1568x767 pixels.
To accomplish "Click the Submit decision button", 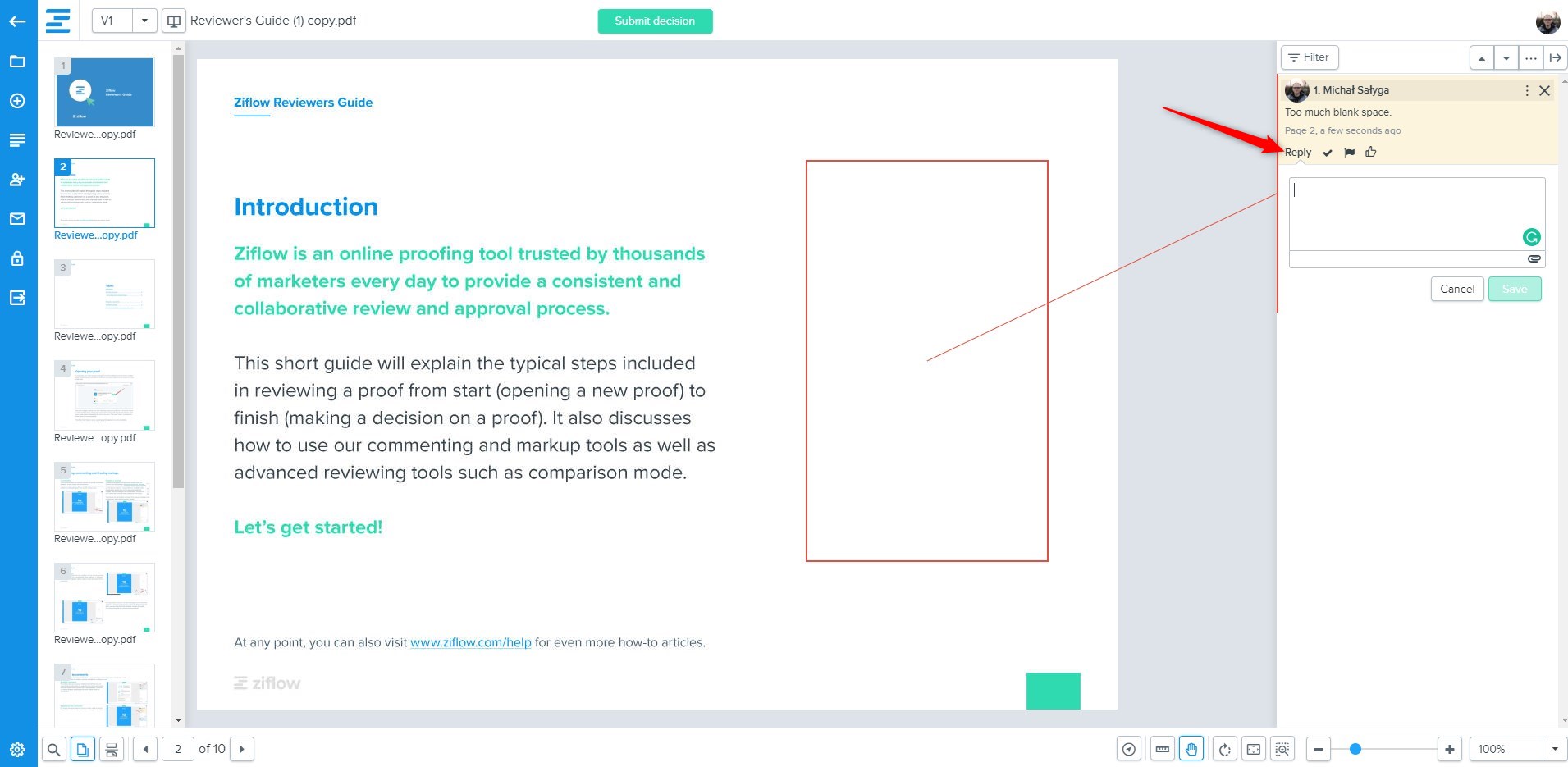I will tap(655, 21).
